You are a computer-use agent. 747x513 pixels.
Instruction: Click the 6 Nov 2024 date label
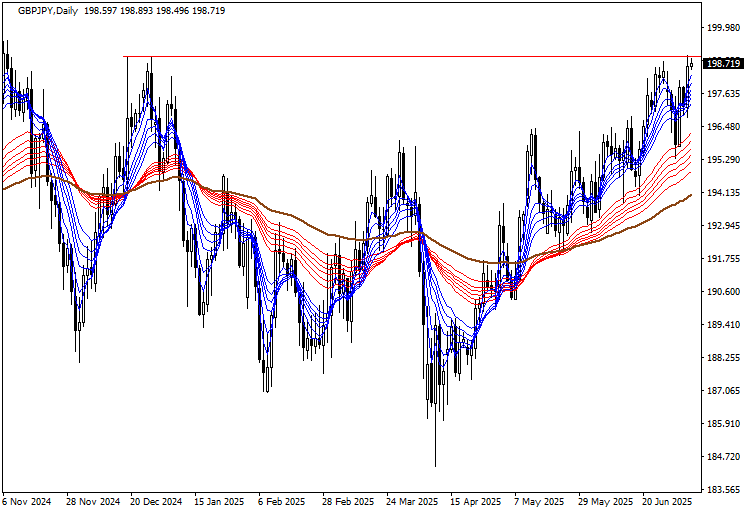coord(27,502)
